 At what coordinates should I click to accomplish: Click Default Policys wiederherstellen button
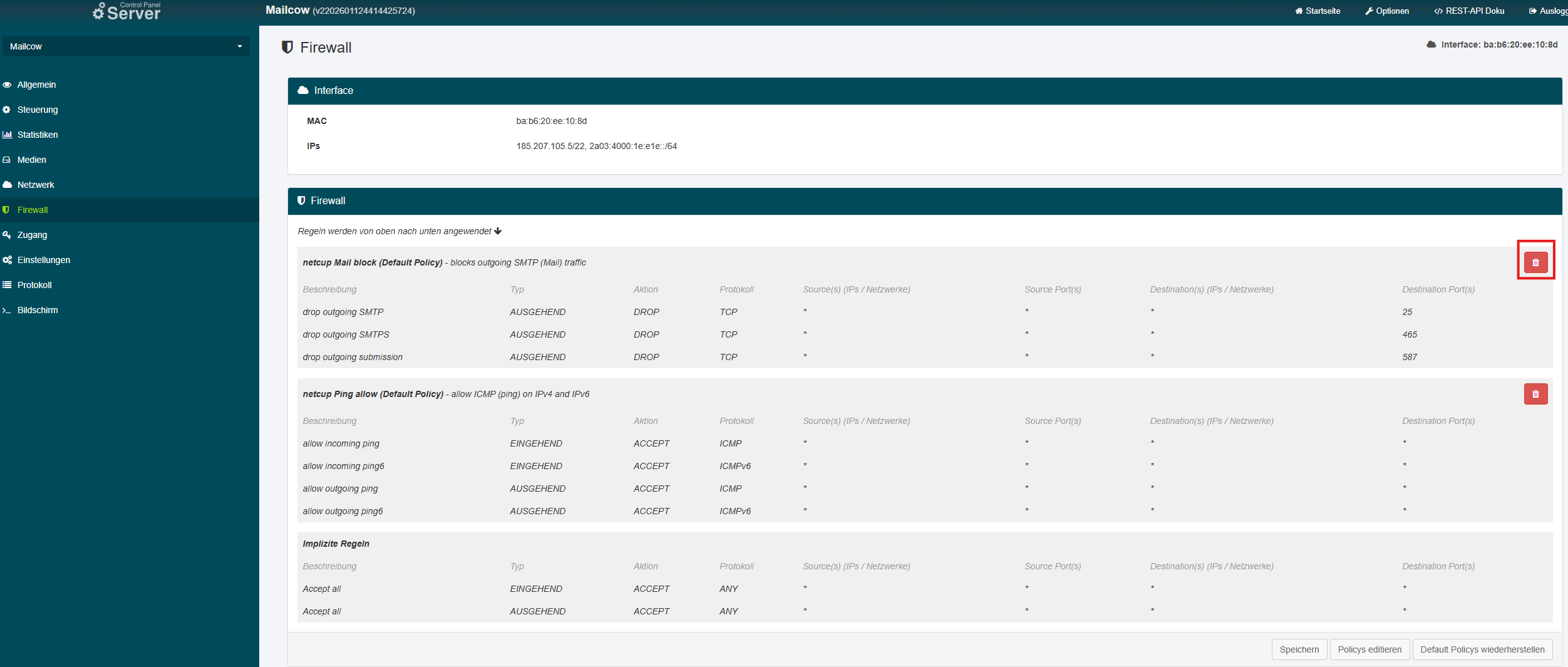click(x=1482, y=649)
